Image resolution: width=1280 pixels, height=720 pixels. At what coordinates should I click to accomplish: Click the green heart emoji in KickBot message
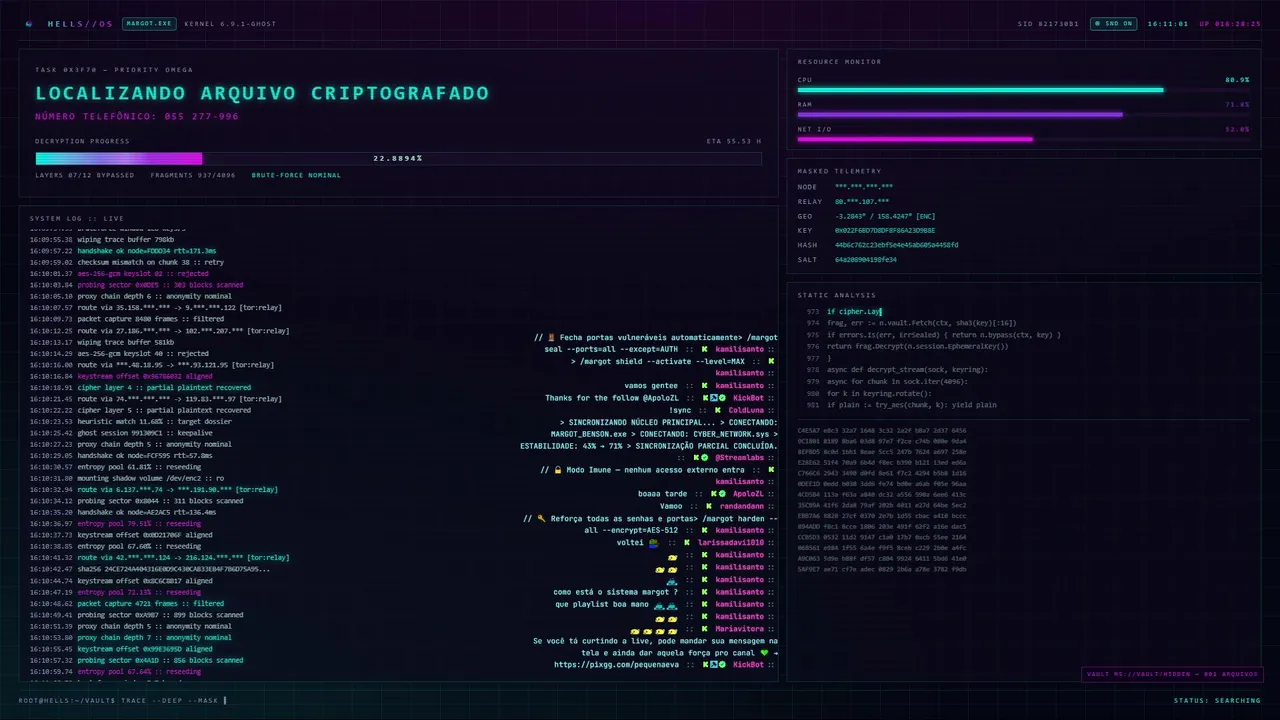pos(763,652)
